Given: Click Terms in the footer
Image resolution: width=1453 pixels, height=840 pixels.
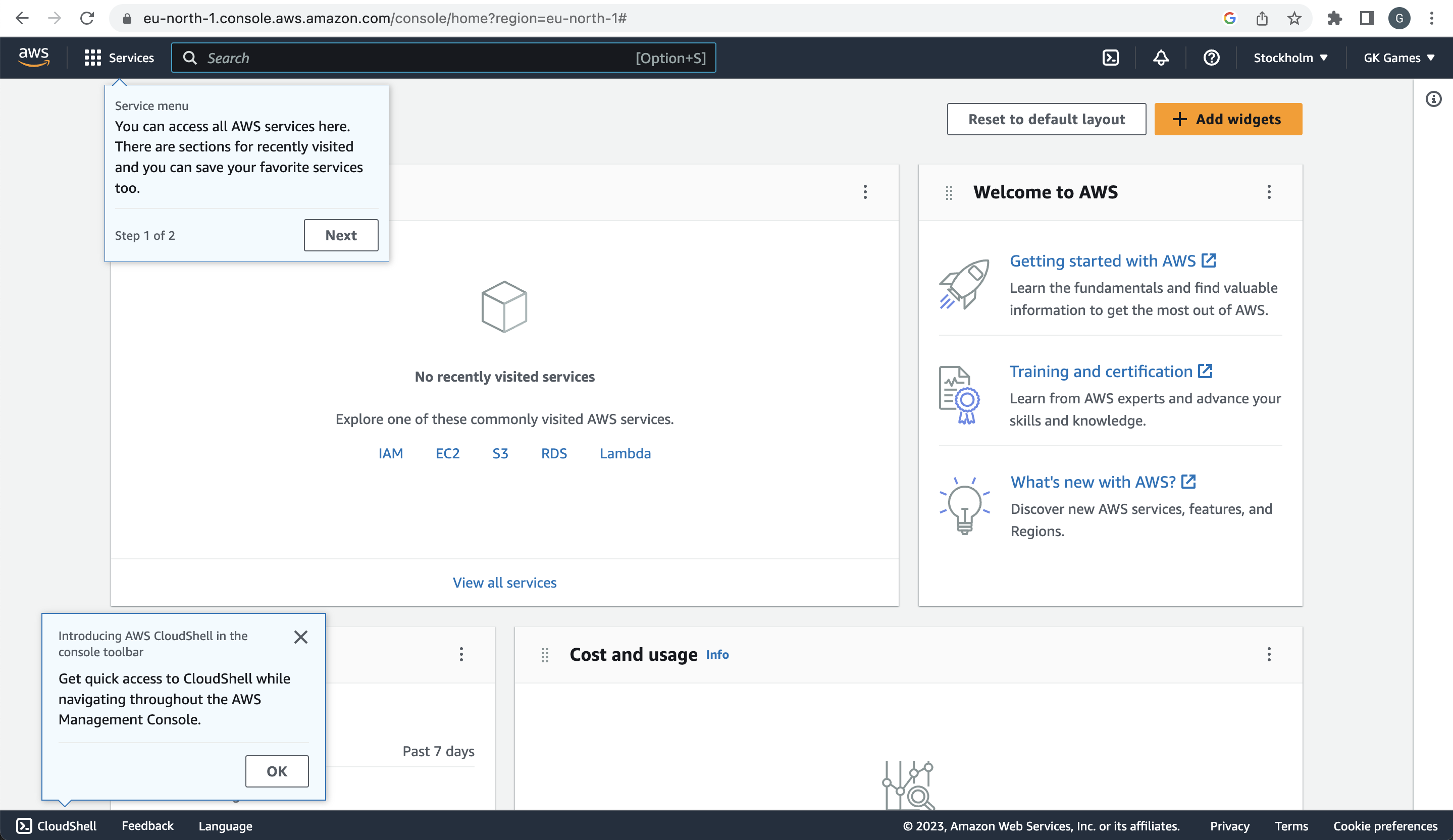Looking at the screenshot, I should (1291, 826).
